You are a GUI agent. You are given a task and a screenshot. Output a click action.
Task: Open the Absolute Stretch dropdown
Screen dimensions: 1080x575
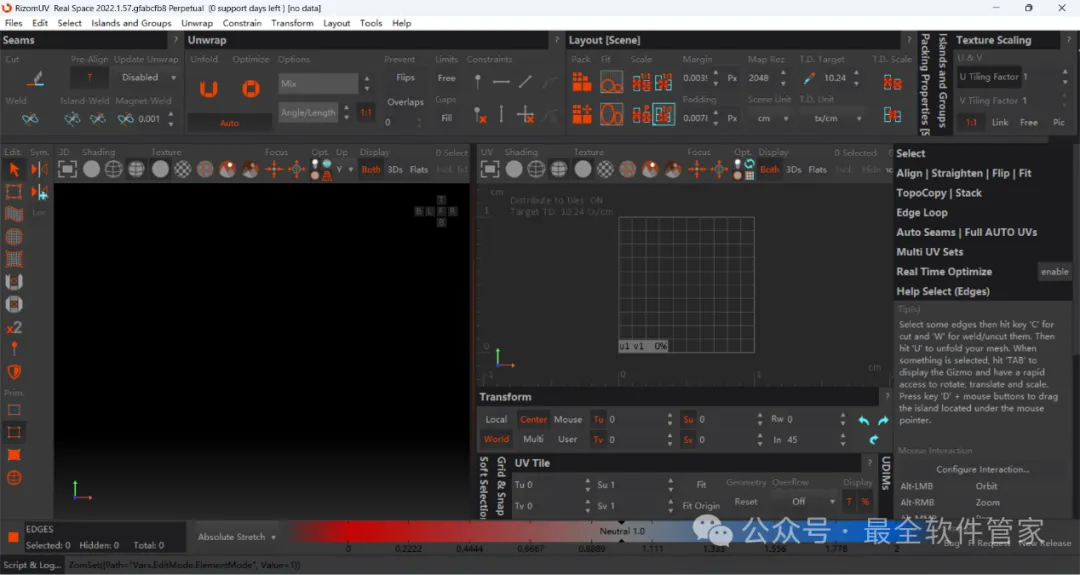[x=236, y=537]
